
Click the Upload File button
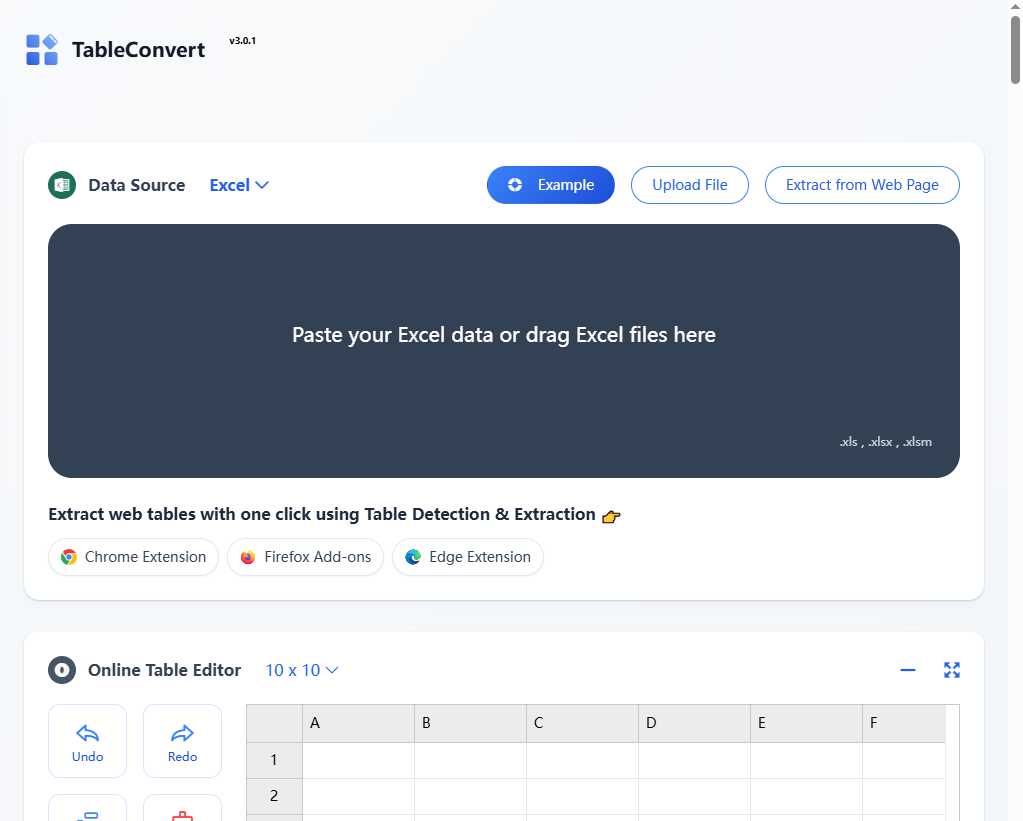[x=689, y=185]
